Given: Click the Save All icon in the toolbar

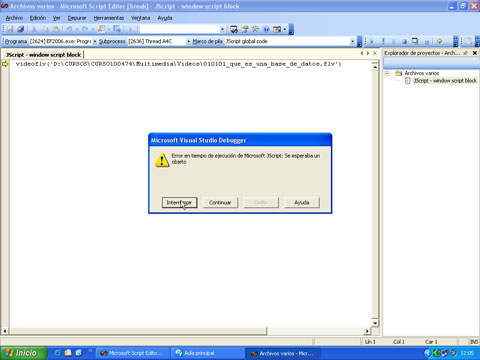Looking at the screenshot, I should (21, 29).
